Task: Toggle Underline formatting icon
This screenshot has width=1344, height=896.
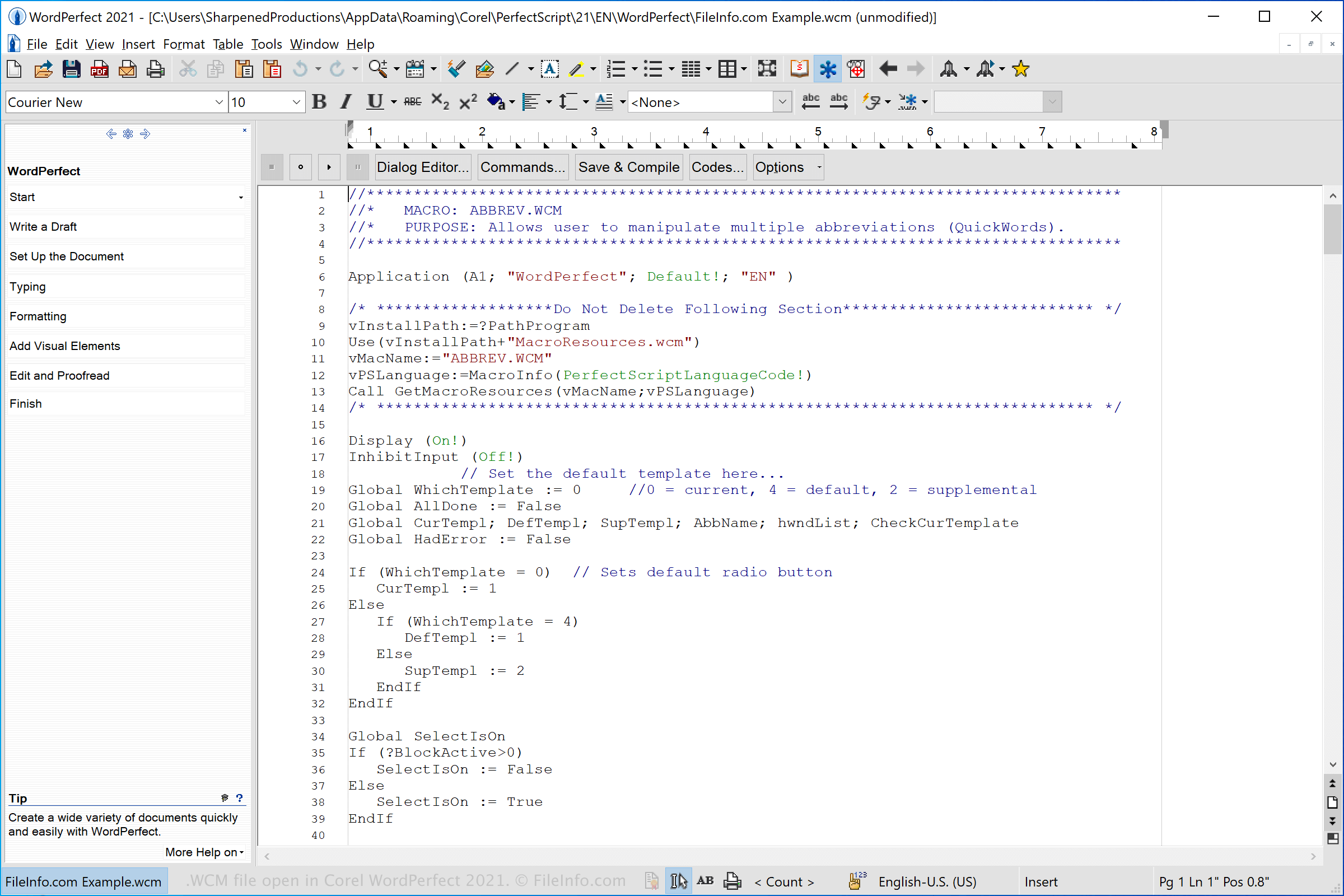Action: (375, 101)
